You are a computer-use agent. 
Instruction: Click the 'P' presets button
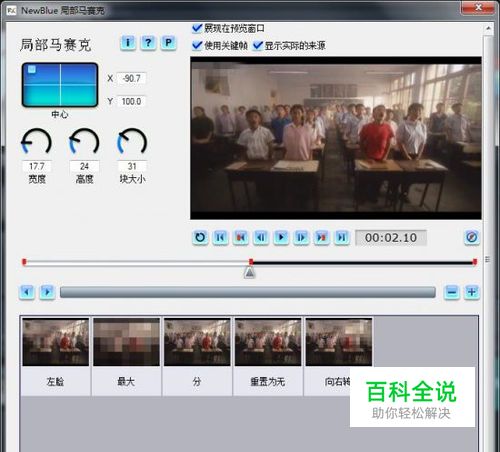(x=168, y=43)
